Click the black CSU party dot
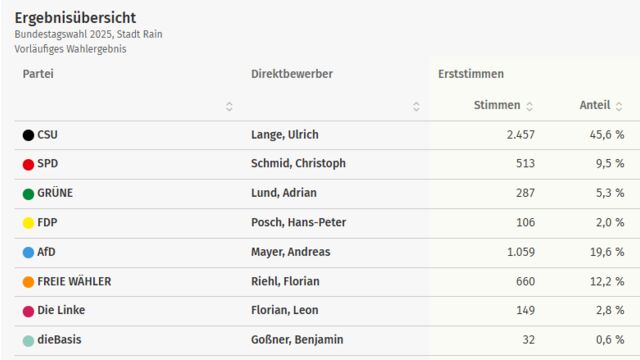The width and height of the screenshot is (640, 360). [28, 135]
